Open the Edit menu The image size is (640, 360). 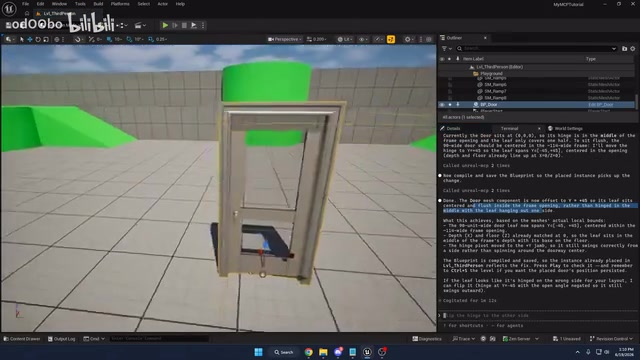[x=40, y=4]
